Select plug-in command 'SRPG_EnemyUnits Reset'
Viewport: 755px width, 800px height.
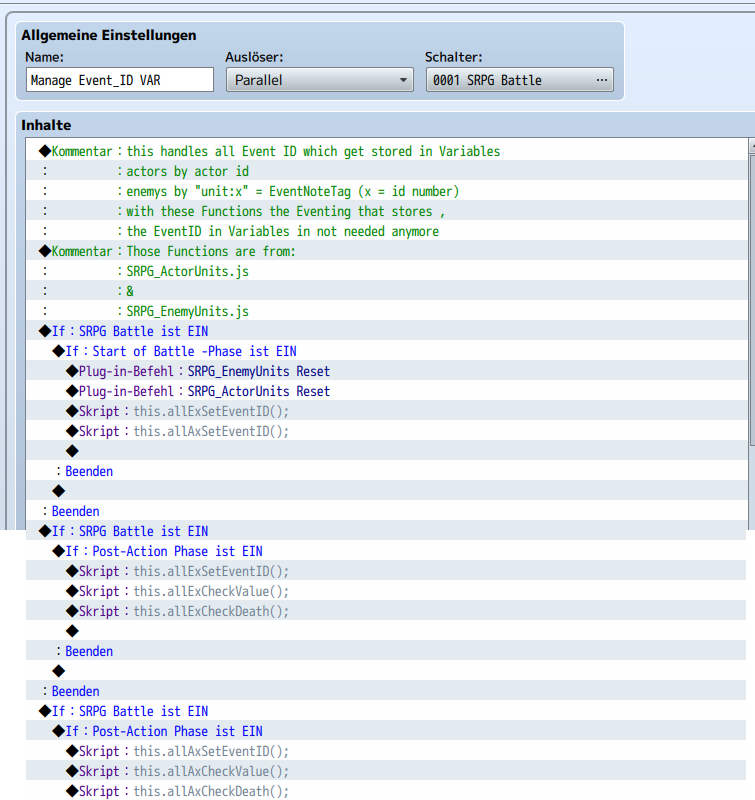click(387, 371)
